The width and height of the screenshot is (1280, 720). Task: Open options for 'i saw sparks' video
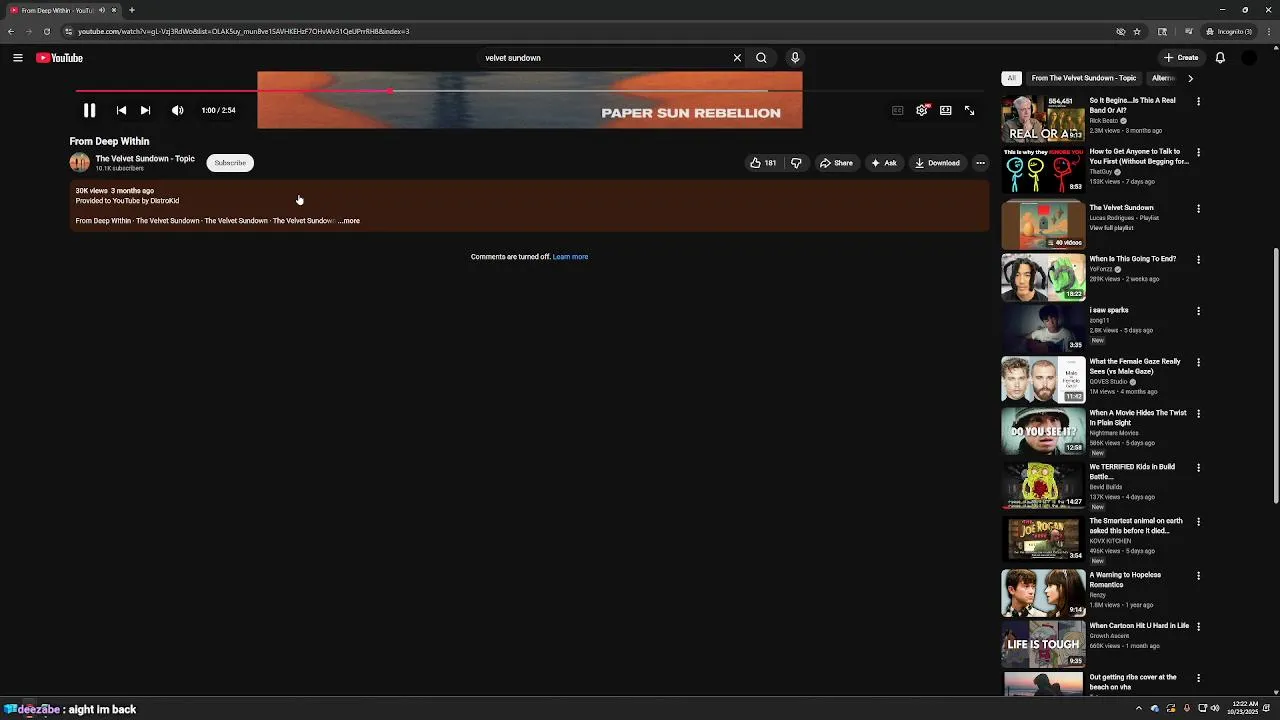[x=1198, y=311]
